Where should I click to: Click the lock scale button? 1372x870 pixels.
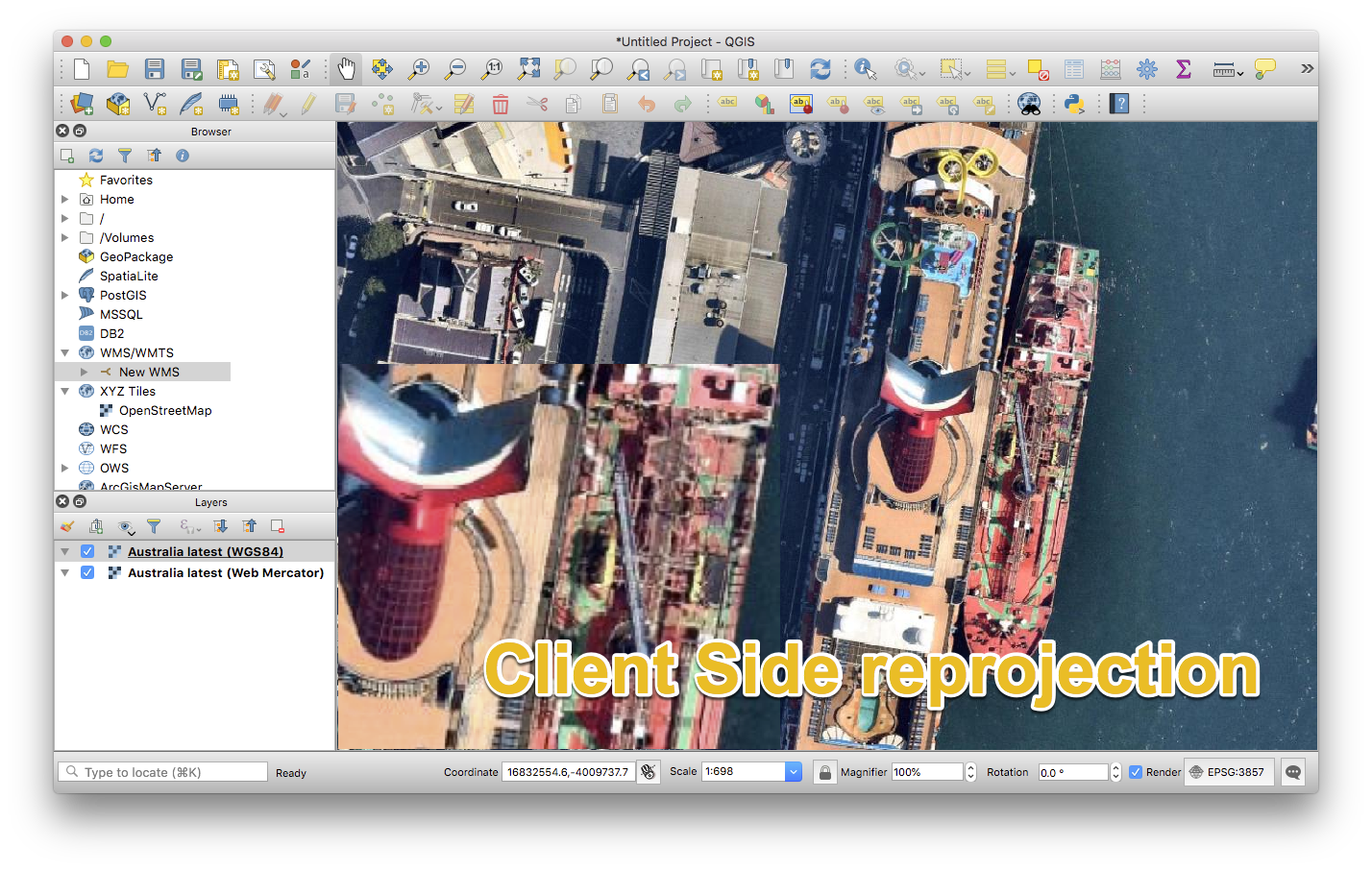click(825, 771)
